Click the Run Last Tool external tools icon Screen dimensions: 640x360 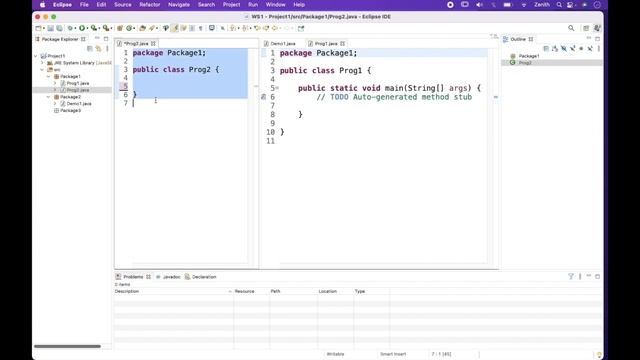pos(106,28)
